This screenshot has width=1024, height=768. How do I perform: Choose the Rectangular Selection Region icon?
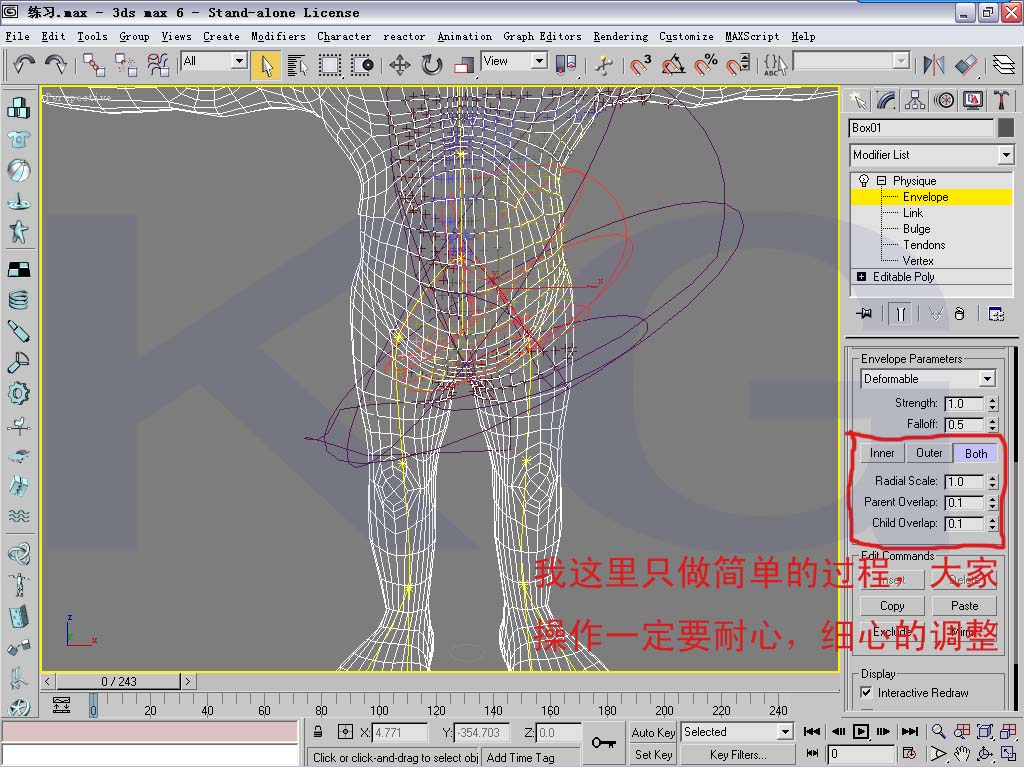point(330,65)
